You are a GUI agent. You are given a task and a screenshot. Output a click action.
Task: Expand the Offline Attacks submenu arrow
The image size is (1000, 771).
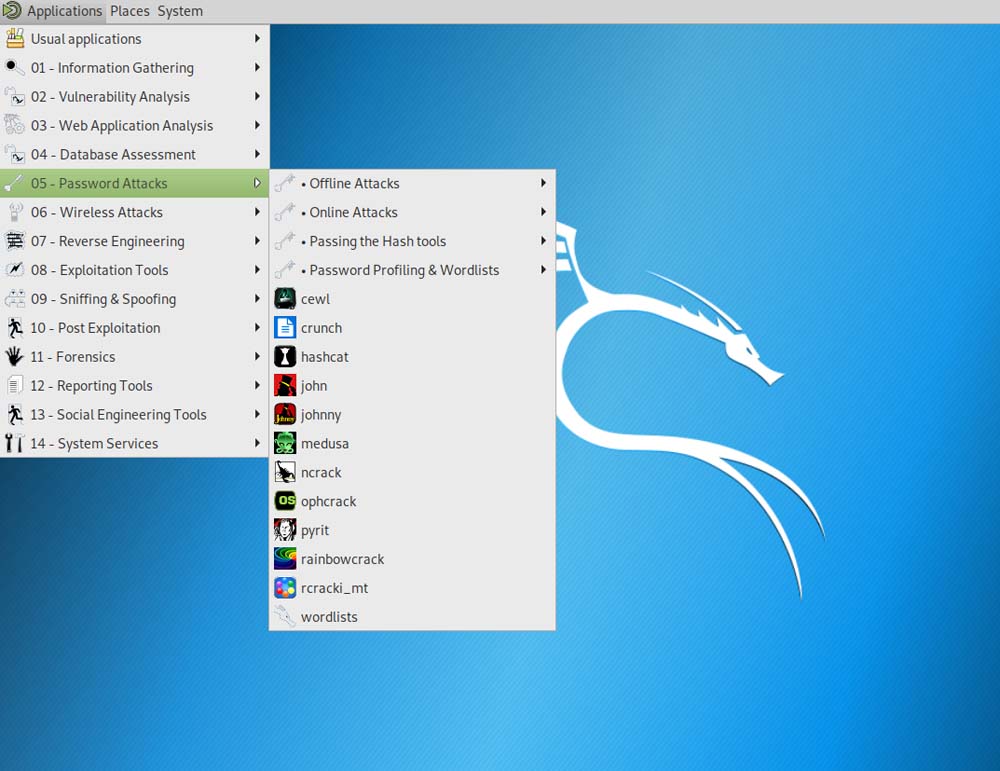click(543, 183)
